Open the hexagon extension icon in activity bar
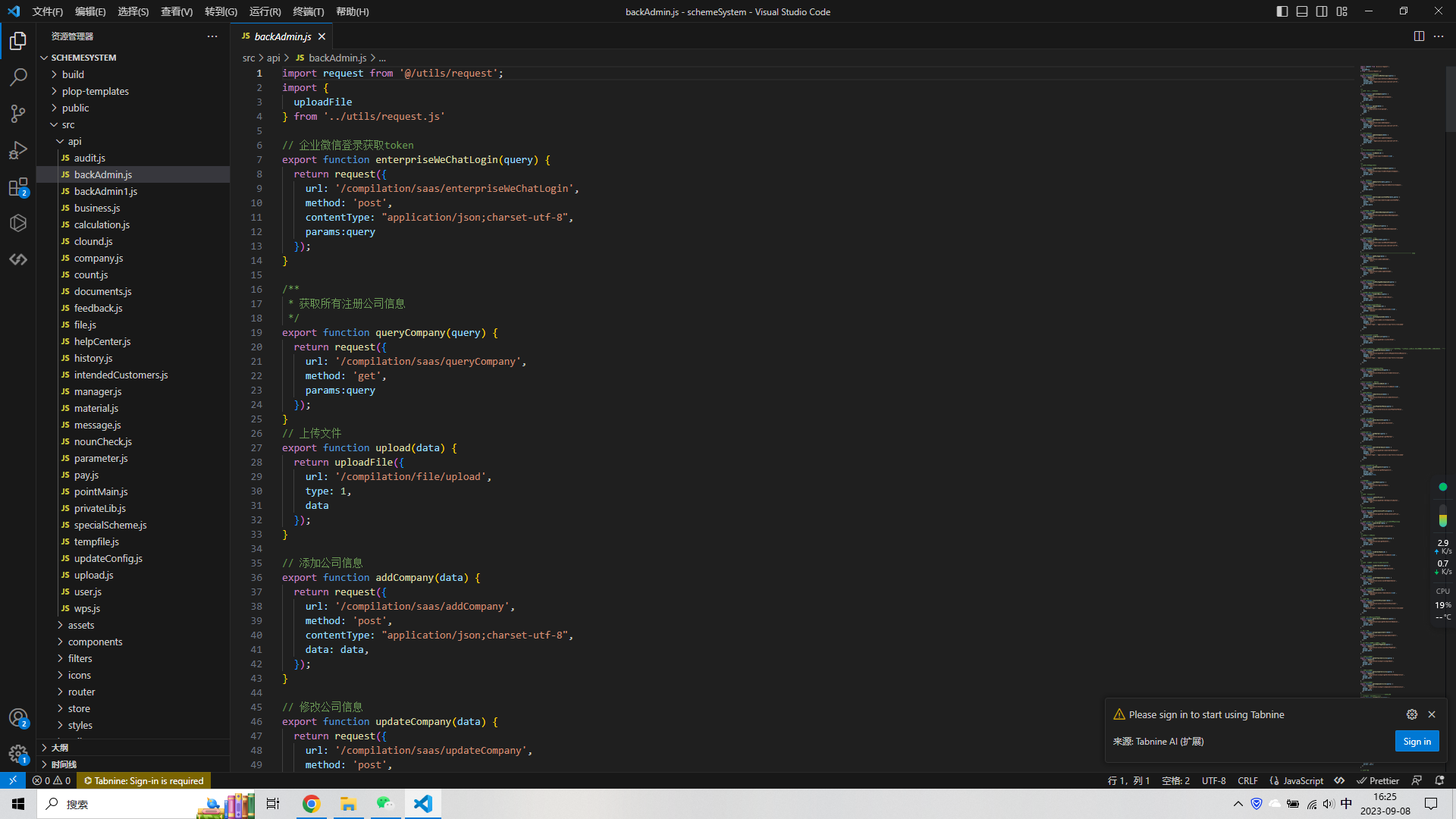Screen dimensions: 1456x819 (x=18, y=223)
